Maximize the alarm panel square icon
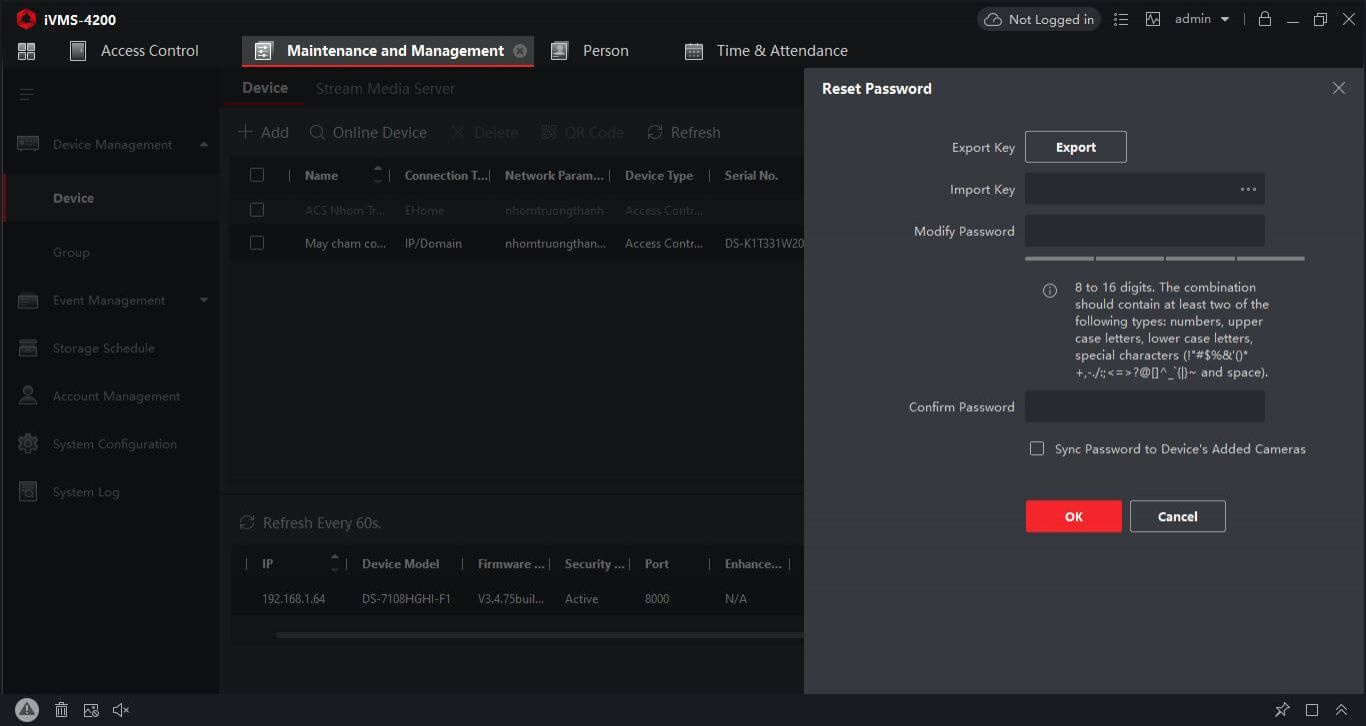 click(x=1312, y=710)
